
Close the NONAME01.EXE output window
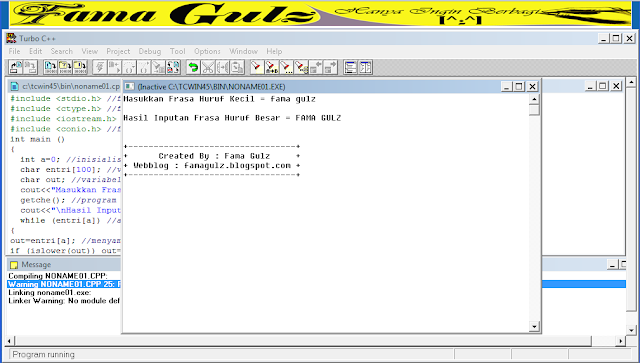(532, 86)
